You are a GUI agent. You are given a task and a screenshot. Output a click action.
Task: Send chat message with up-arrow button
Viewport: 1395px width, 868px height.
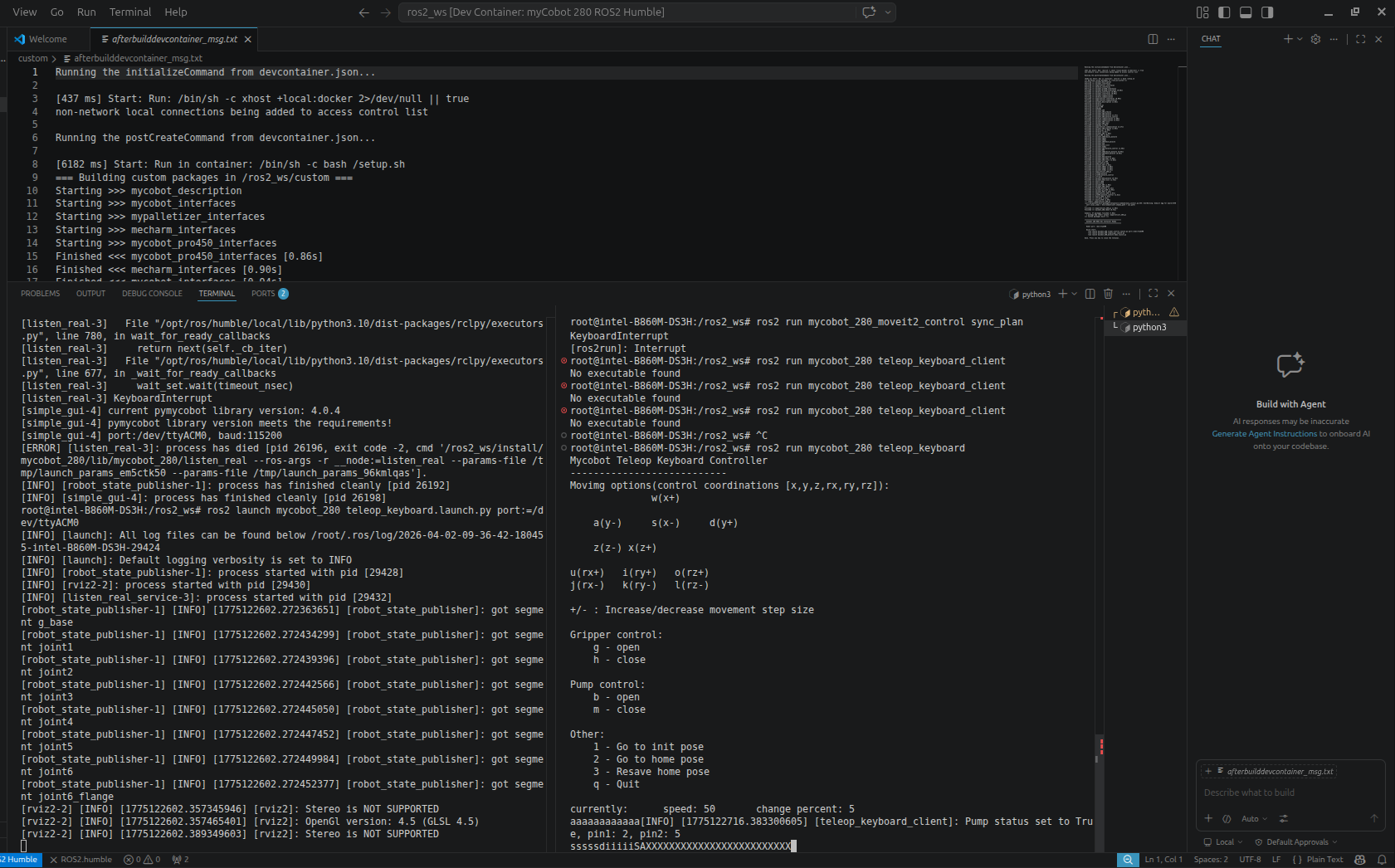pyautogui.click(x=1374, y=819)
